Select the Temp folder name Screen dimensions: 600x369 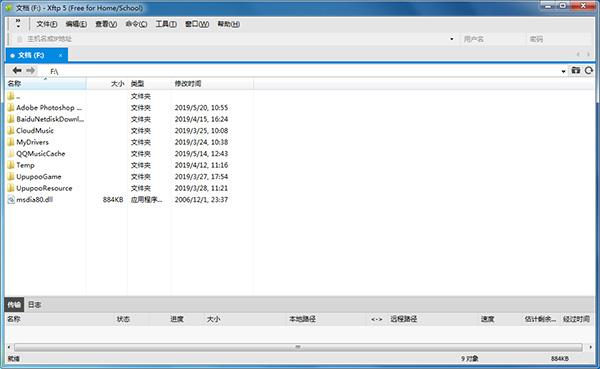(x=25, y=165)
